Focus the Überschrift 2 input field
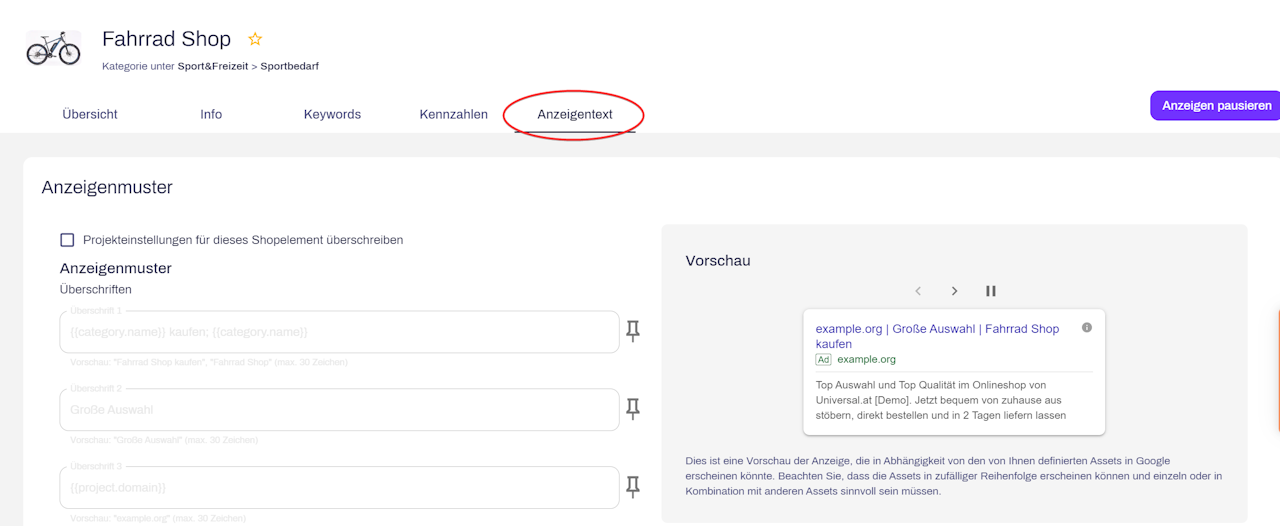Image resolution: width=1280 pixels, height=526 pixels. tap(339, 410)
